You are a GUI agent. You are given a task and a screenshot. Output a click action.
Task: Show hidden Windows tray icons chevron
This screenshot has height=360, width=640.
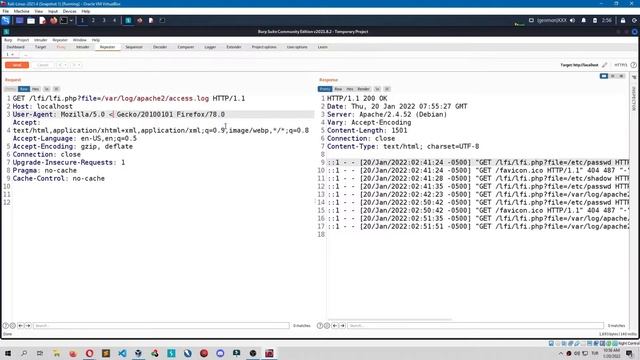(x=560, y=353)
